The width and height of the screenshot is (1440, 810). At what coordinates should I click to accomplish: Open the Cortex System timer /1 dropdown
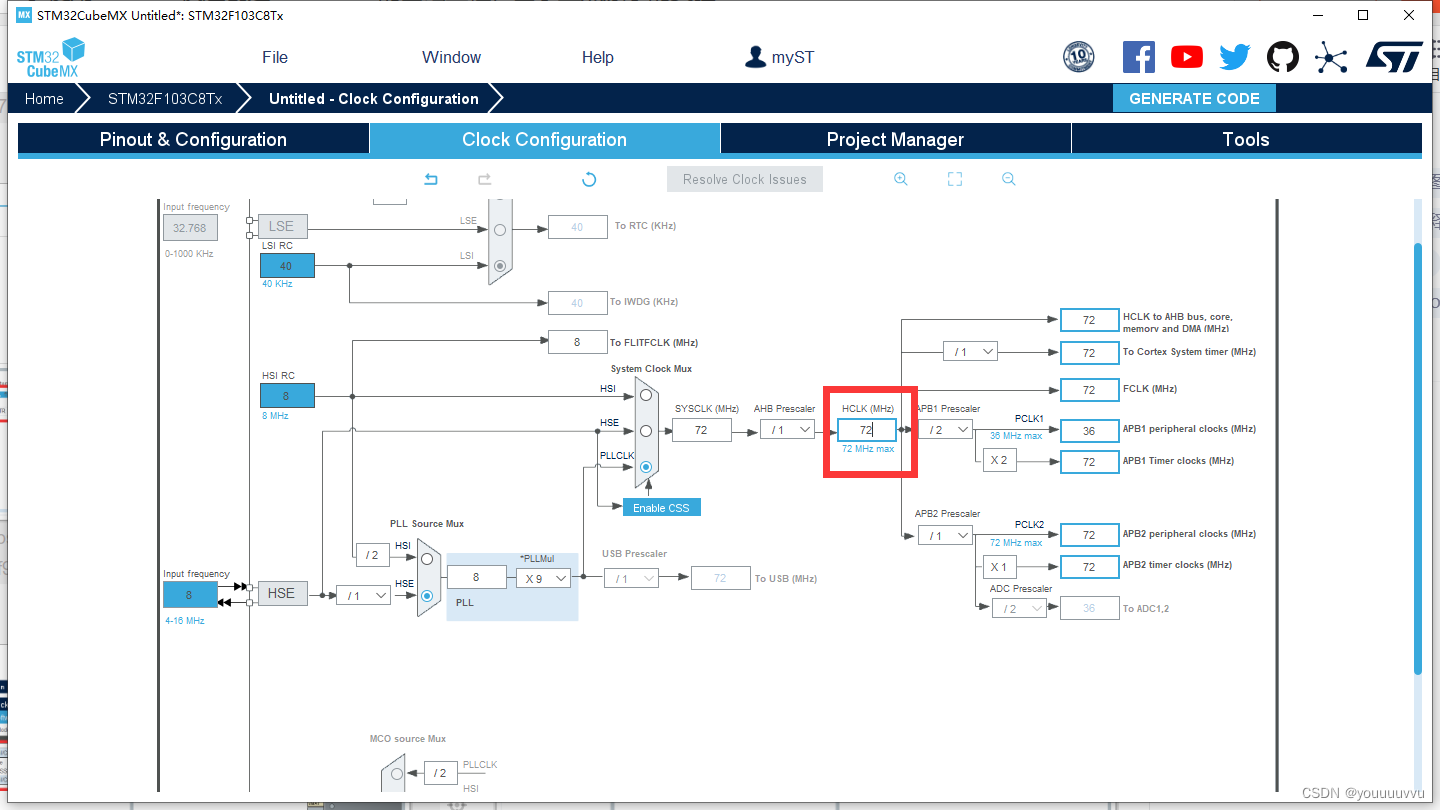tap(970, 352)
